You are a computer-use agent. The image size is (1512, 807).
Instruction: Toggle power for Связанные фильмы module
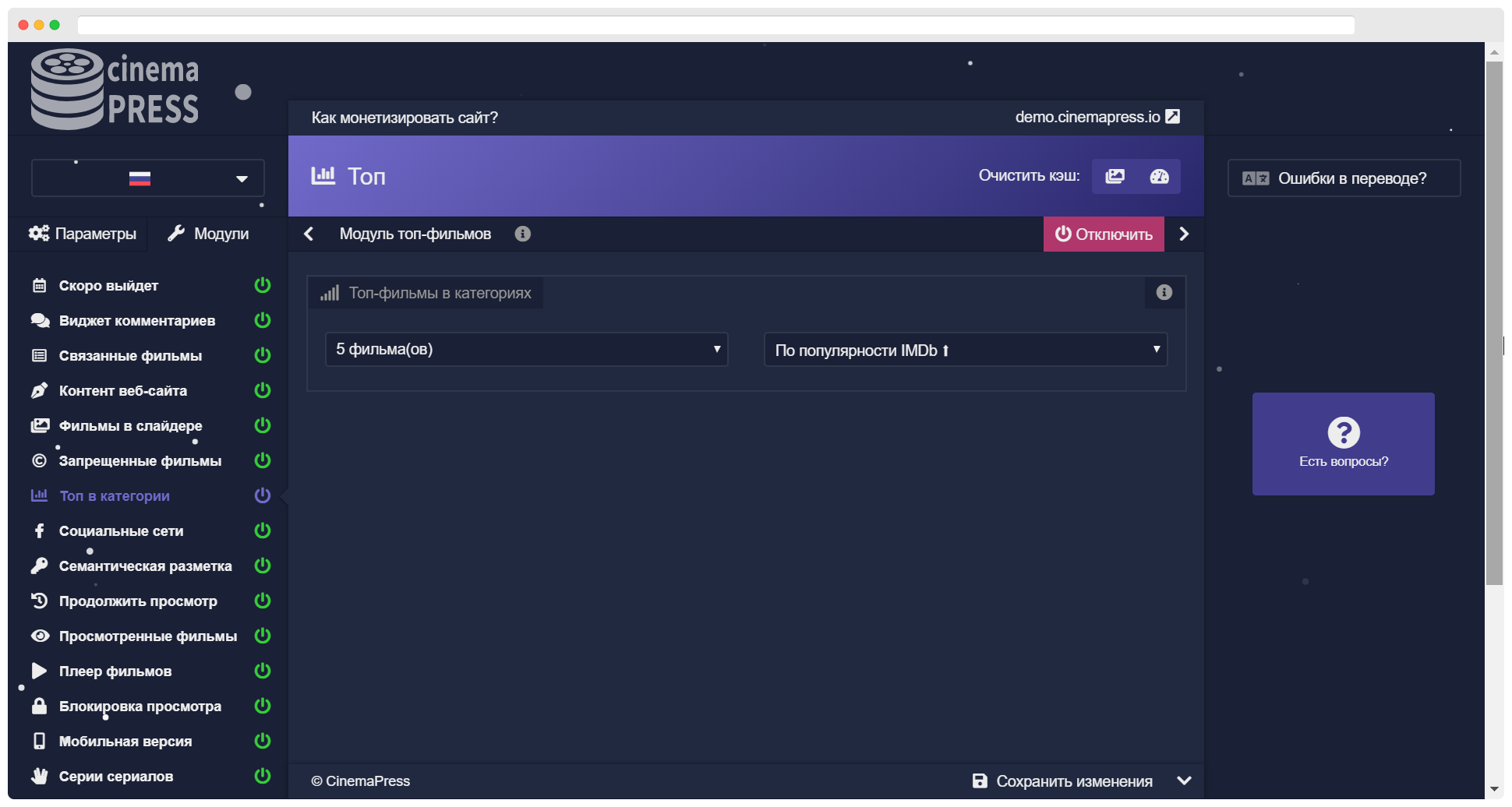click(x=263, y=355)
